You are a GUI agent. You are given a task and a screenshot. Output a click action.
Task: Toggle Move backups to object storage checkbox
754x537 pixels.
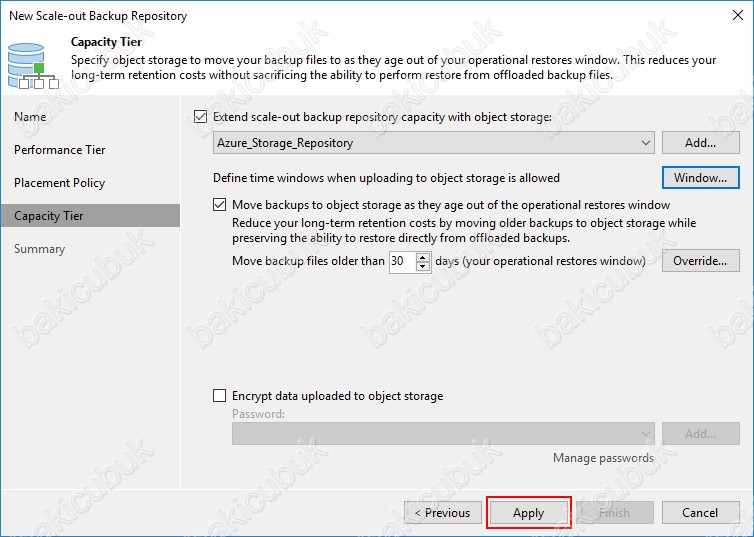219,205
